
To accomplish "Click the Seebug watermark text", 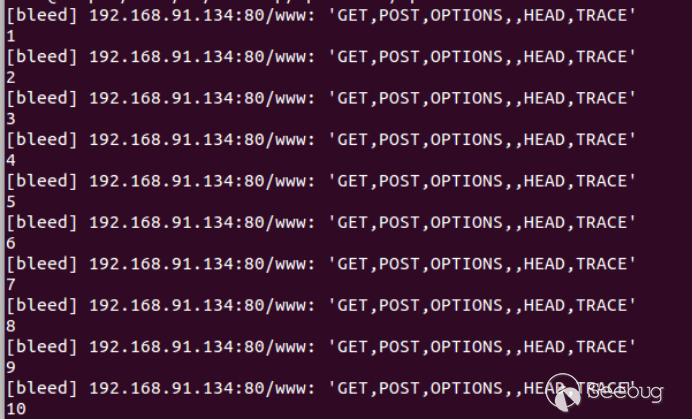I will (x=626, y=392).
